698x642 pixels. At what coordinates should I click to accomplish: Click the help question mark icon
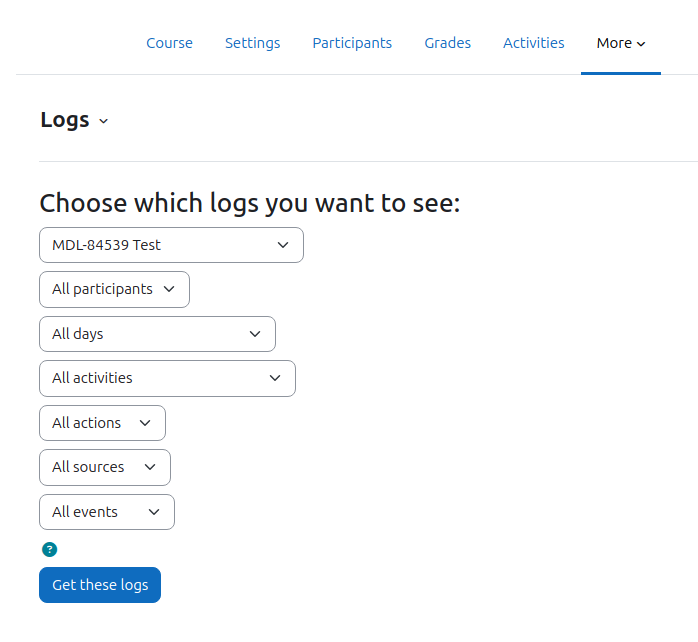coord(49,549)
